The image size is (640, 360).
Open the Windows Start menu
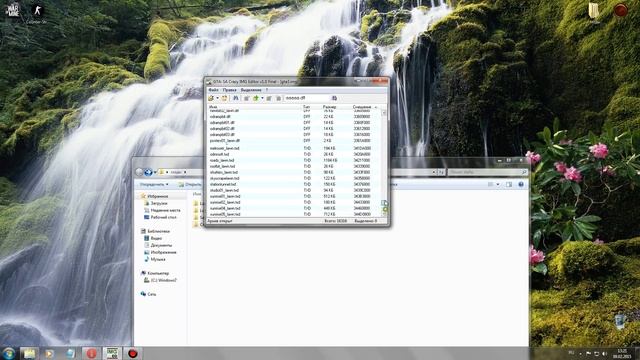pos(8,353)
